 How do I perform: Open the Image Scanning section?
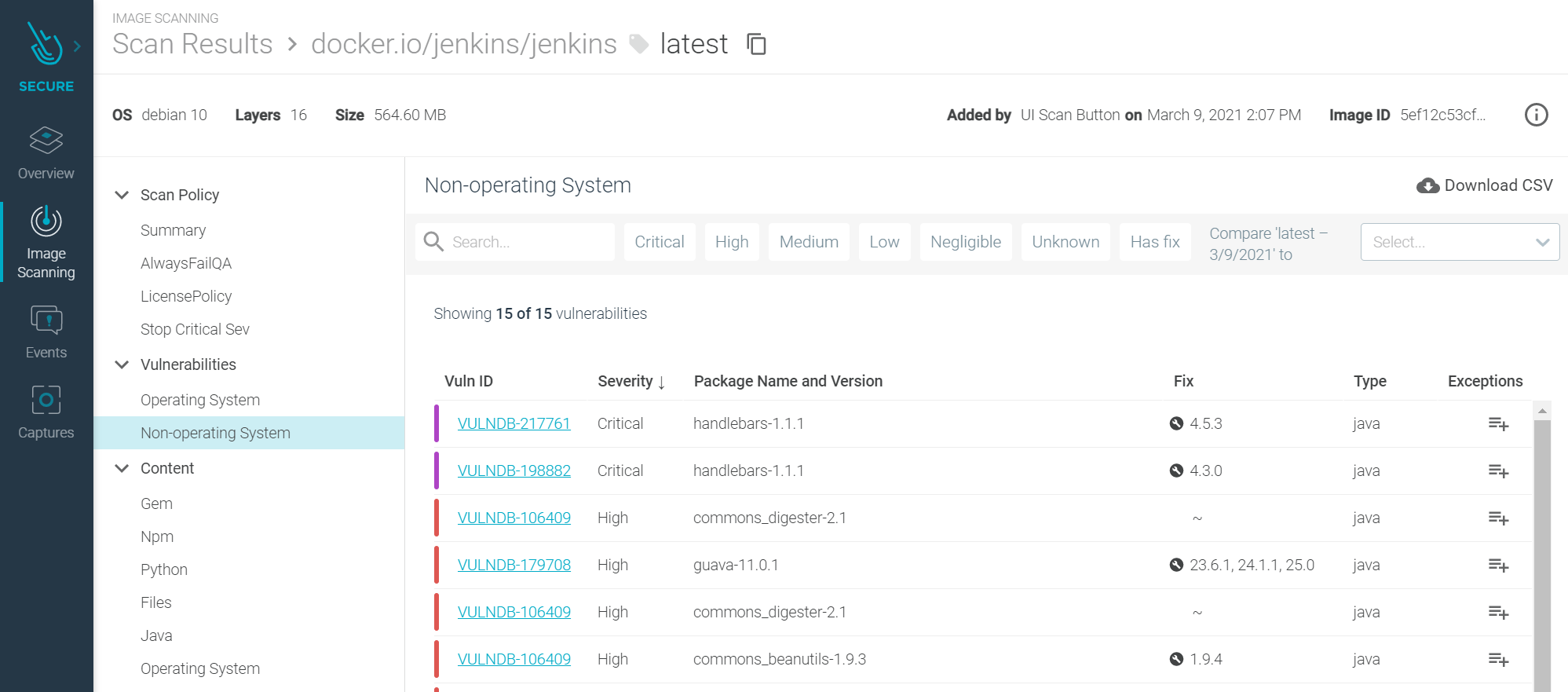46,242
